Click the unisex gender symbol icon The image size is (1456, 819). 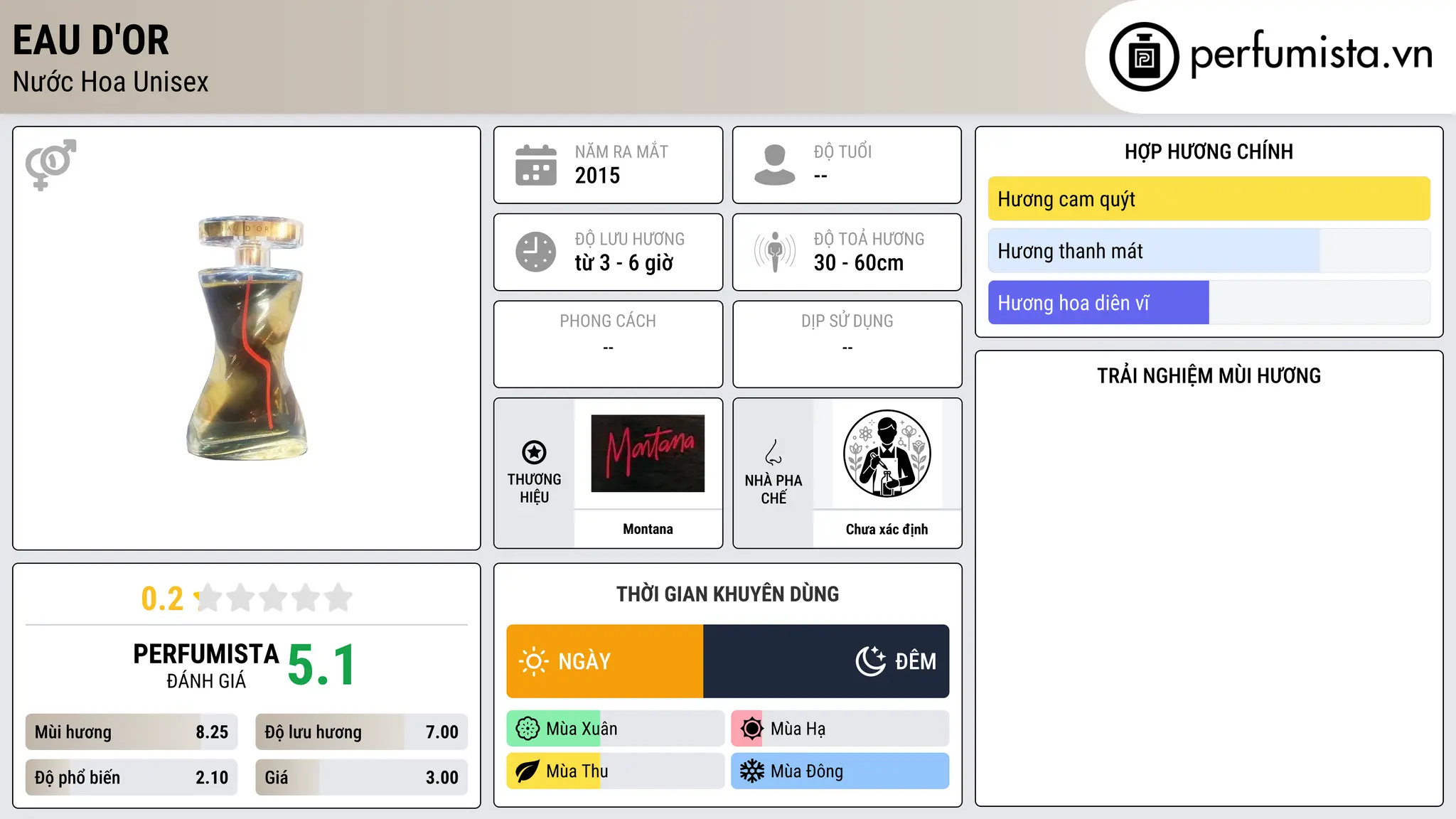pos(50,165)
